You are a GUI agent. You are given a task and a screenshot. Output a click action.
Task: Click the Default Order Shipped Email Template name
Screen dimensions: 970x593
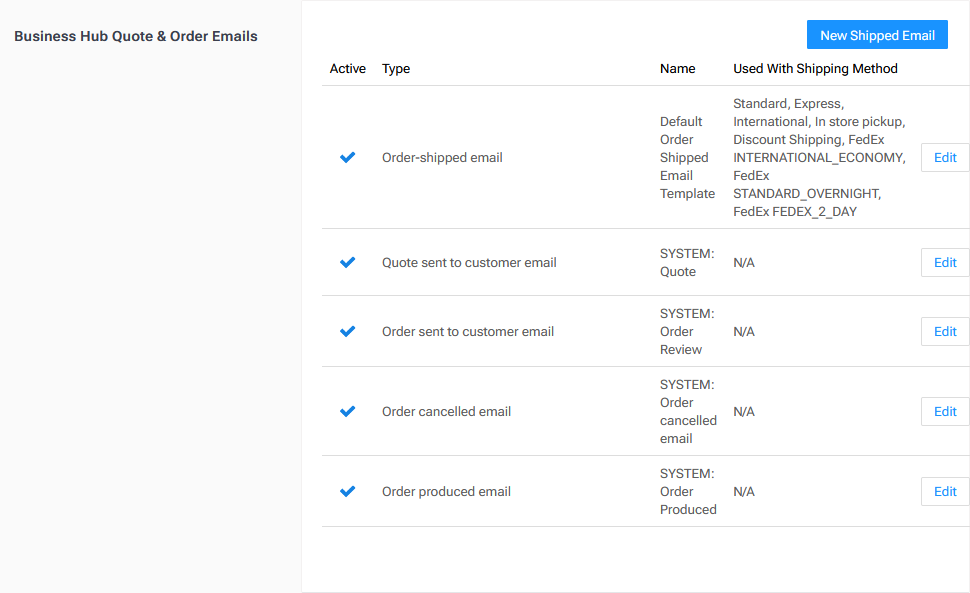click(686, 157)
